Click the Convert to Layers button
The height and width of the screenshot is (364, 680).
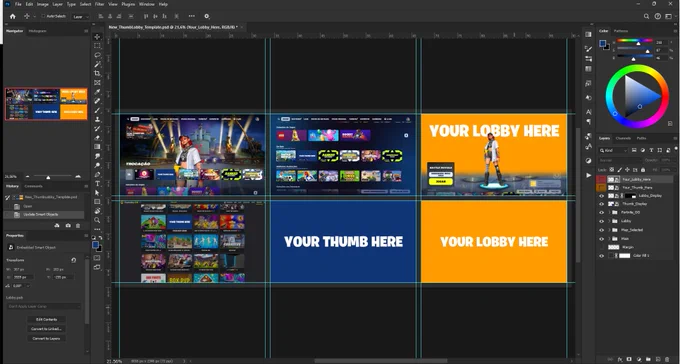pyautogui.click(x=46, y=338)
